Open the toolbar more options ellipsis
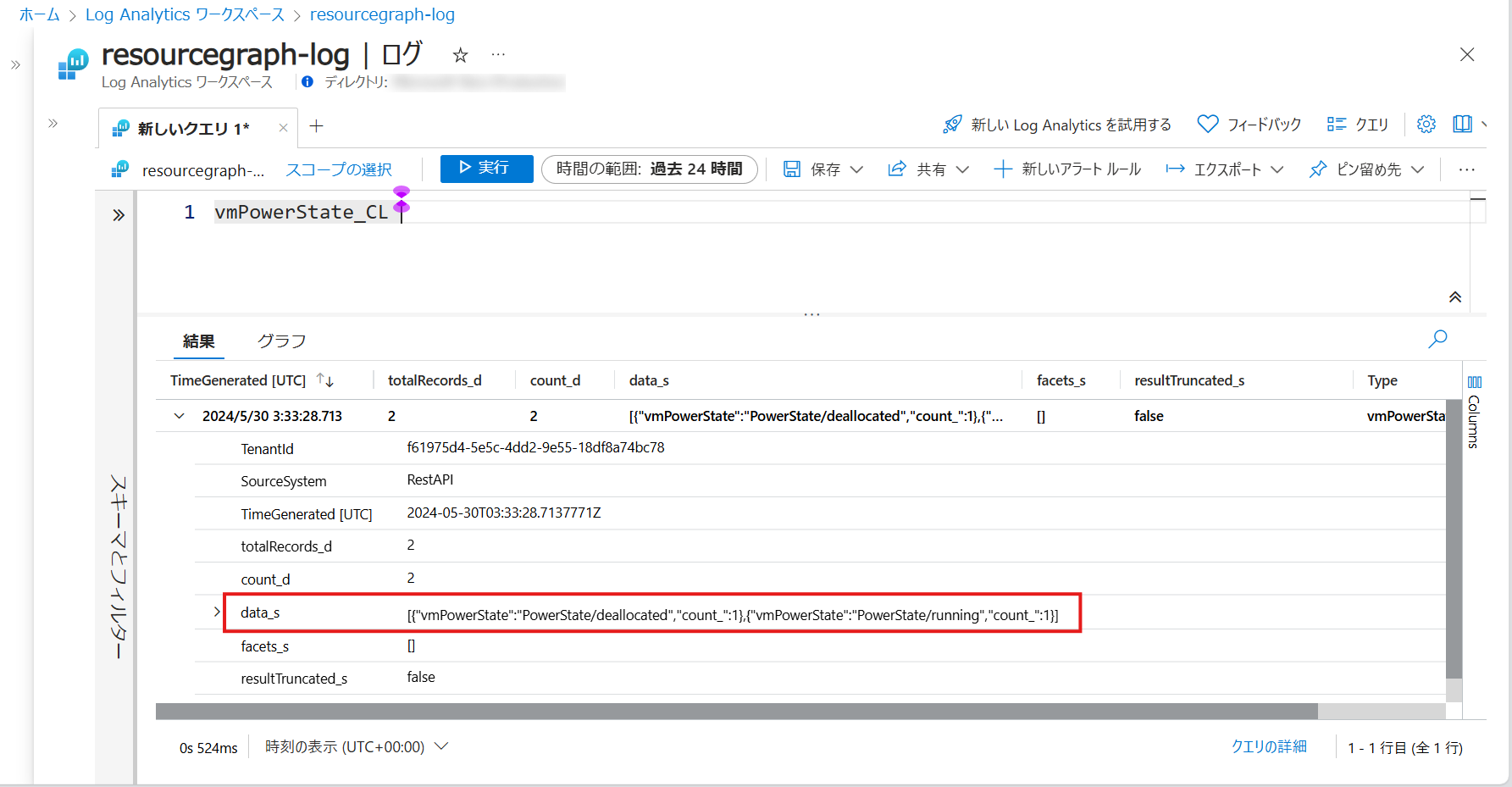 pos(1467,169)
